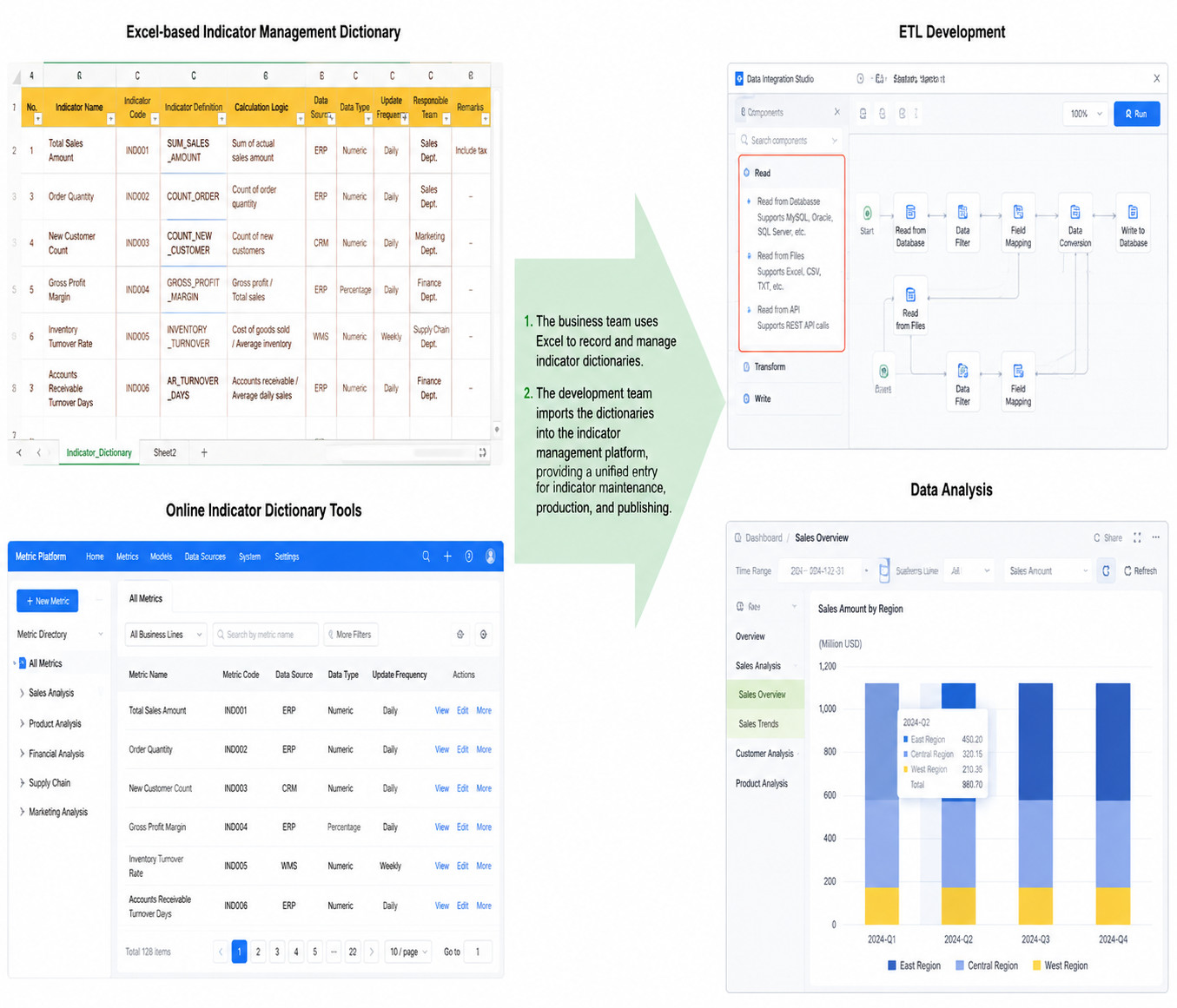Toggle Central Region legend entry
This screenshot has width=1177, height=1008.
(987, 965)
